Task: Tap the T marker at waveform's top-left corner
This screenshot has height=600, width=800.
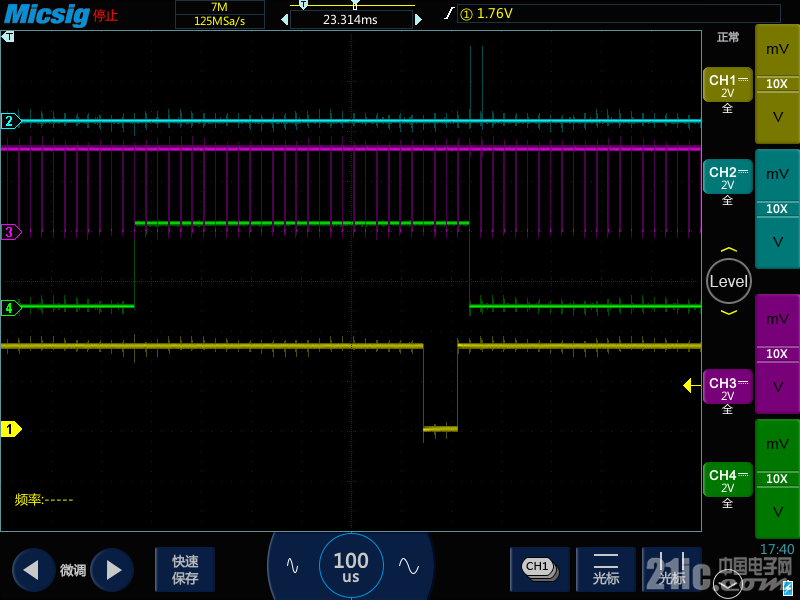Action: 8,37
